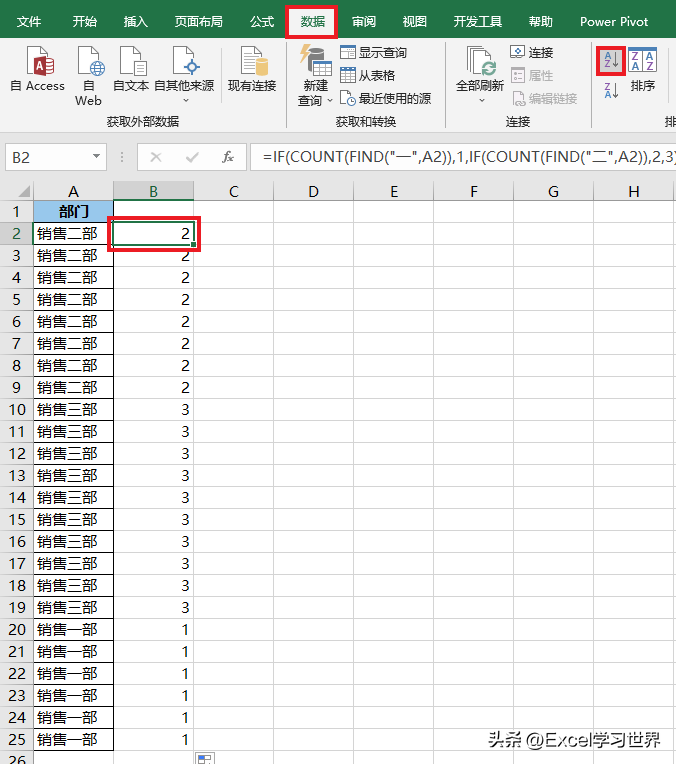Screen dimensions: 676x764
Task: Cancel formula entry X button
Action: 156,157
